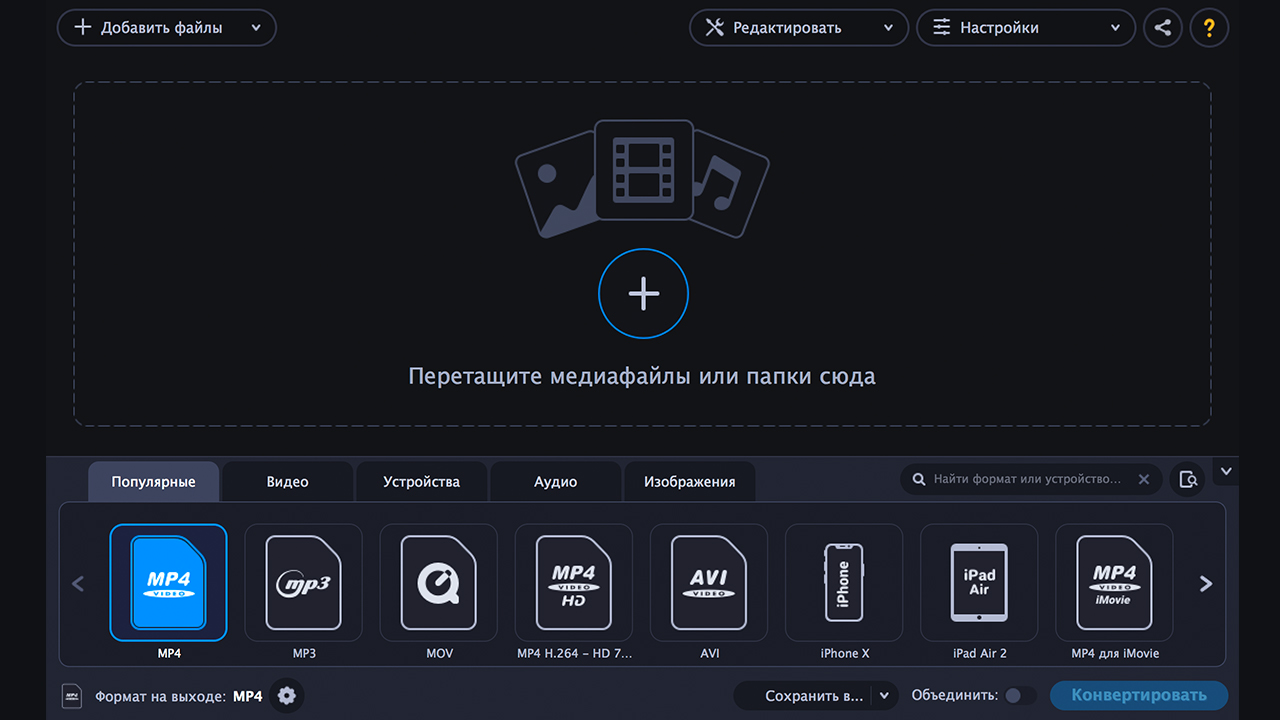Pick the MOV QuickTime format preset
Viewport: 1280px width, 720px height.
point(438,583)
